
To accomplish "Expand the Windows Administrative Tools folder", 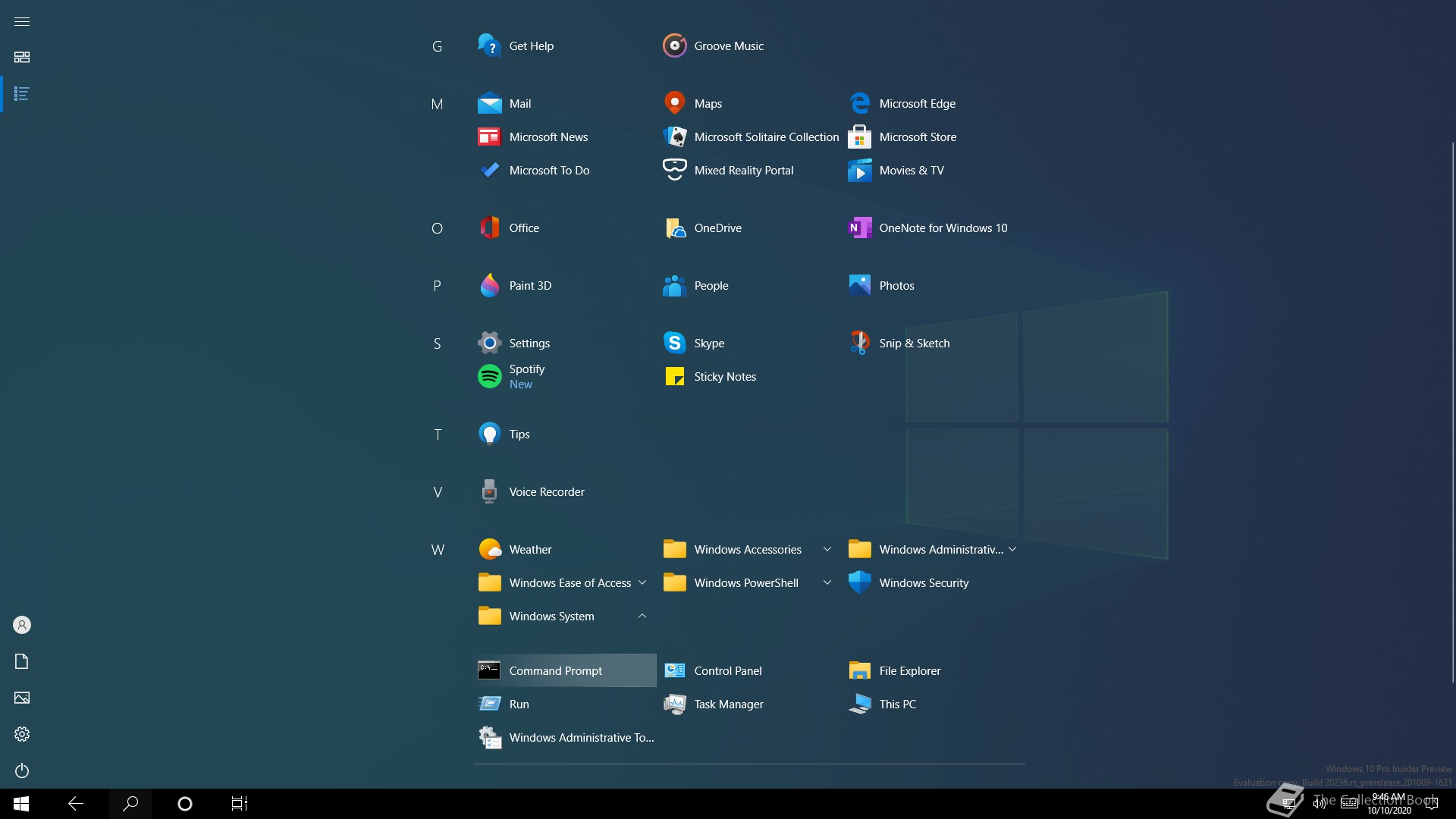I will pyautogui.click(x=934, y=550).
